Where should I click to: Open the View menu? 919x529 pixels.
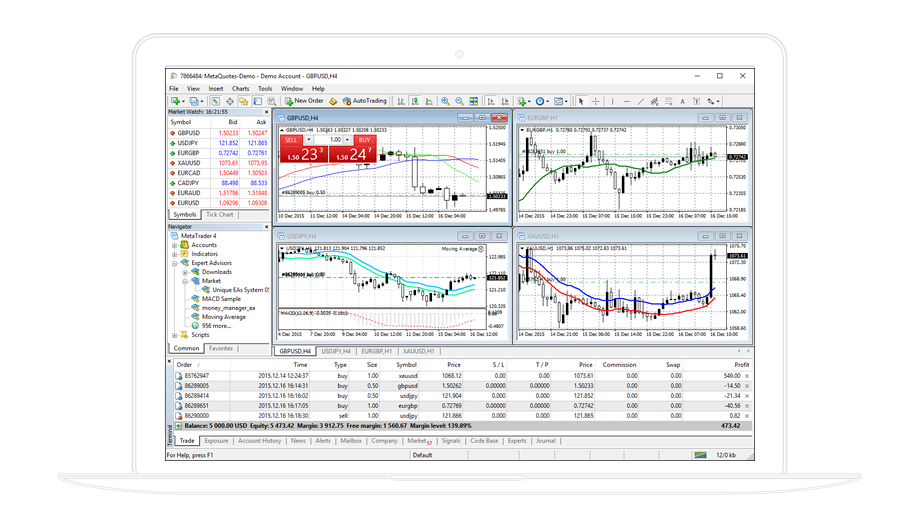pos(193,89)
